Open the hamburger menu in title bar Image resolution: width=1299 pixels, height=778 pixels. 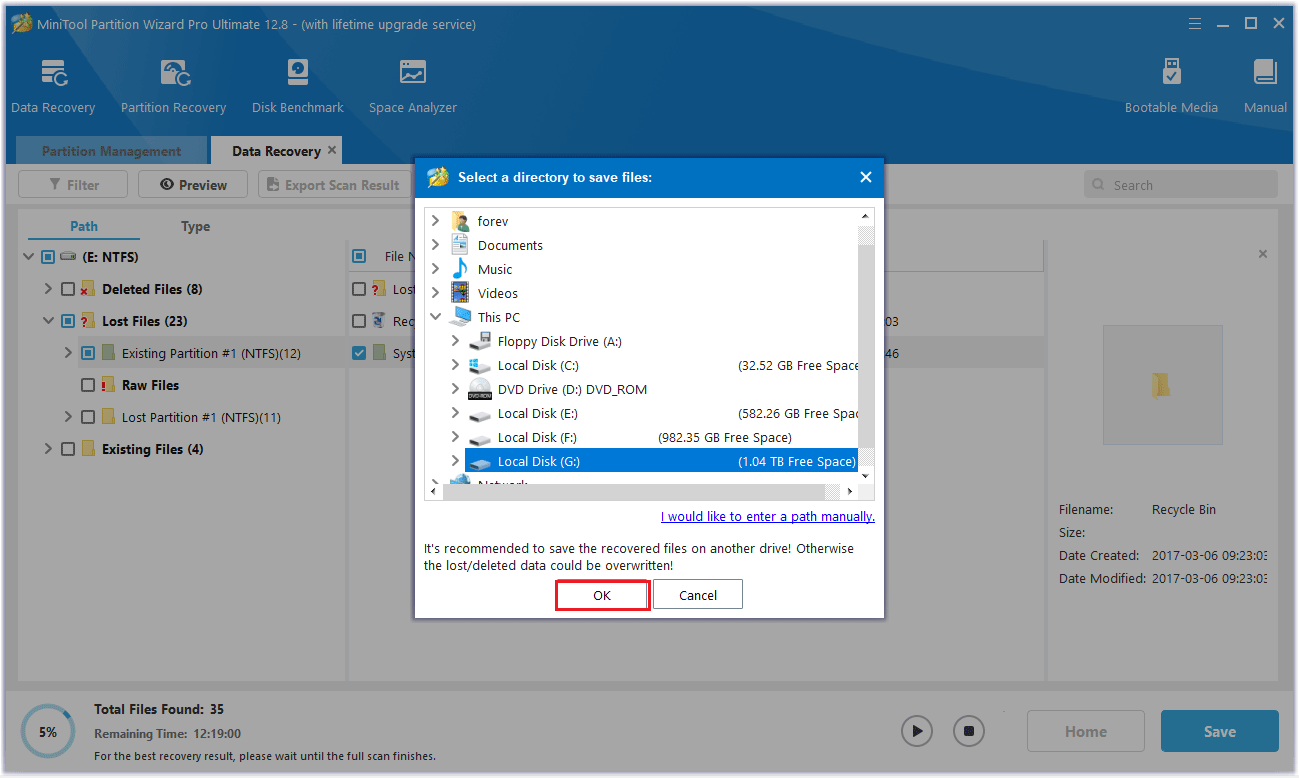[1195, 23]
